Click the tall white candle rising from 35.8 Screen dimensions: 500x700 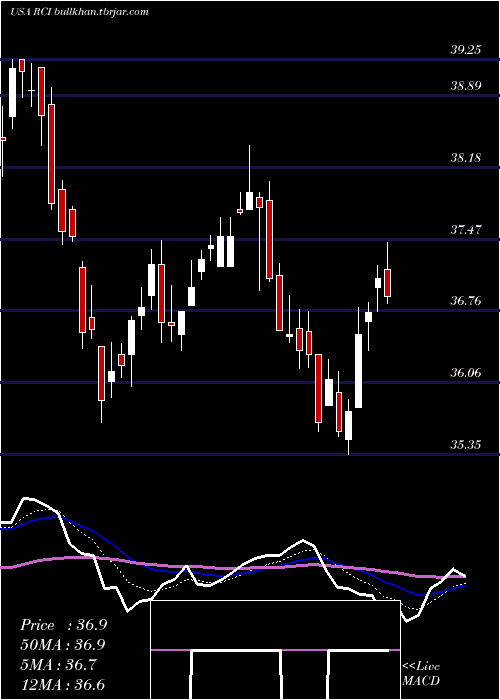pyautogui.click(x=358, y=371)
